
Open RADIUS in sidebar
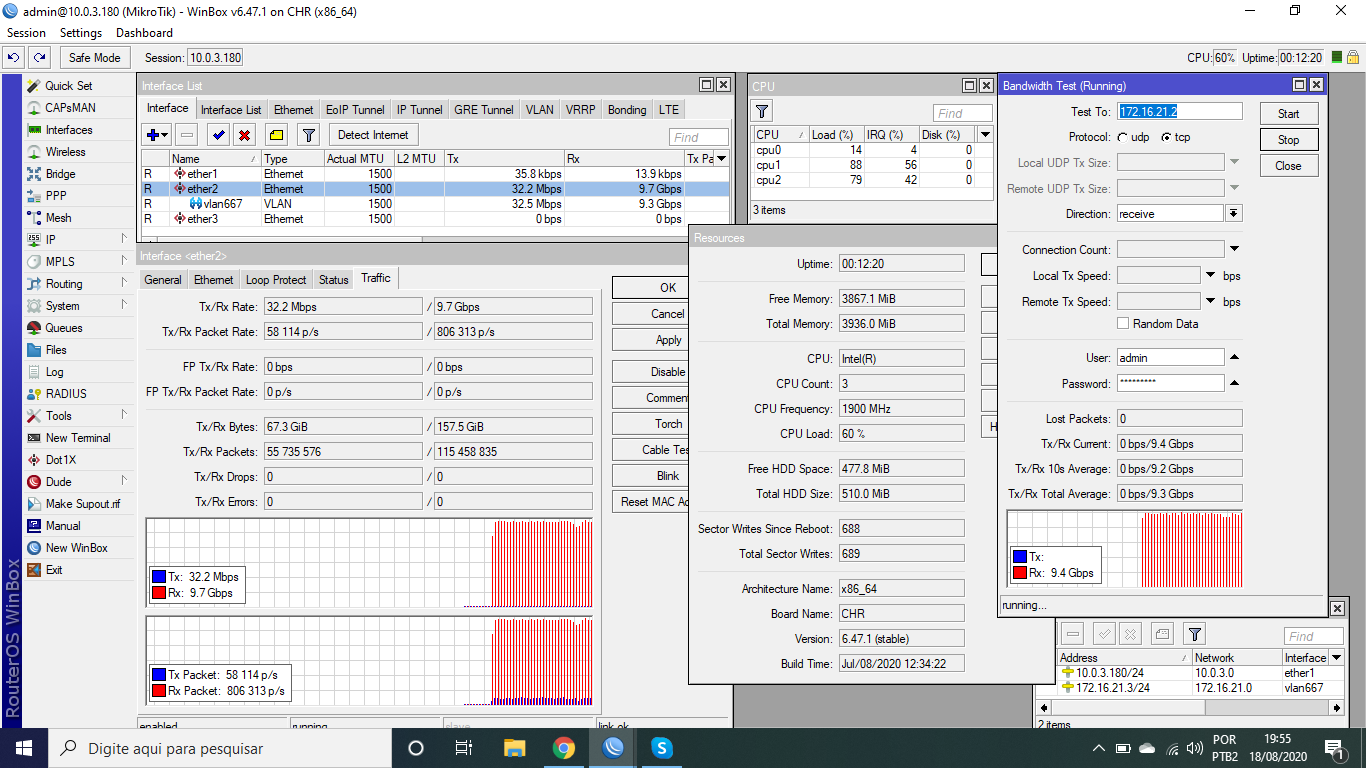pyautogui.click(x=66, y=394)
